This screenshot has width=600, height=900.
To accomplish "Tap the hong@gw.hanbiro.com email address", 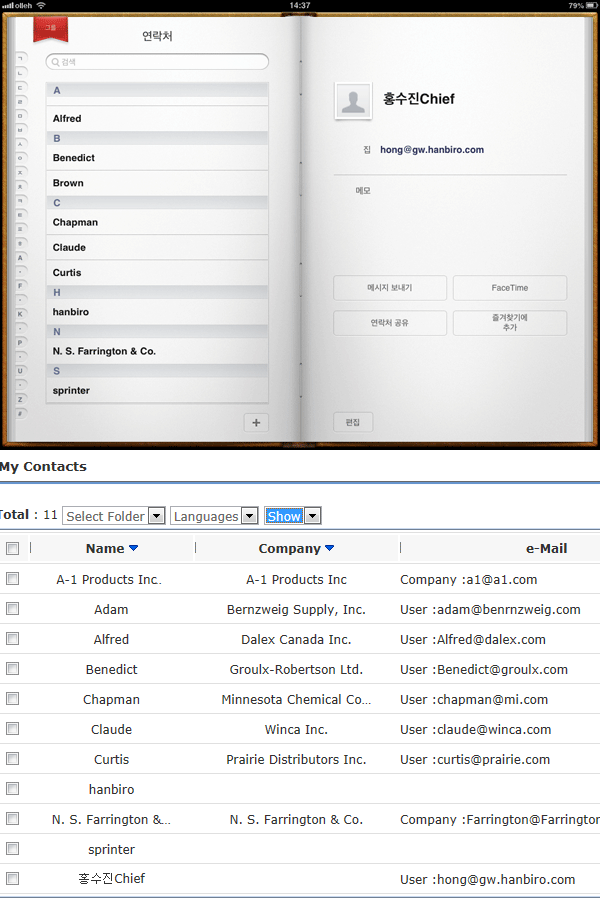I will (432, 150).
